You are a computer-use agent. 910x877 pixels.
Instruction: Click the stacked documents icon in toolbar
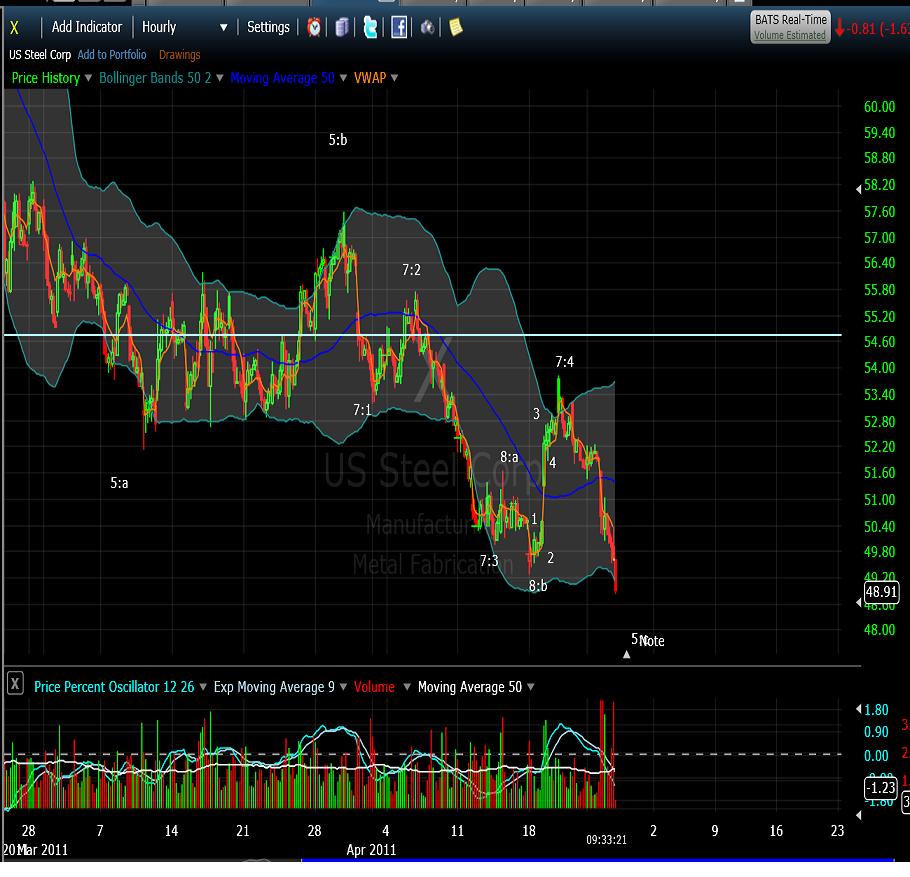343,27
